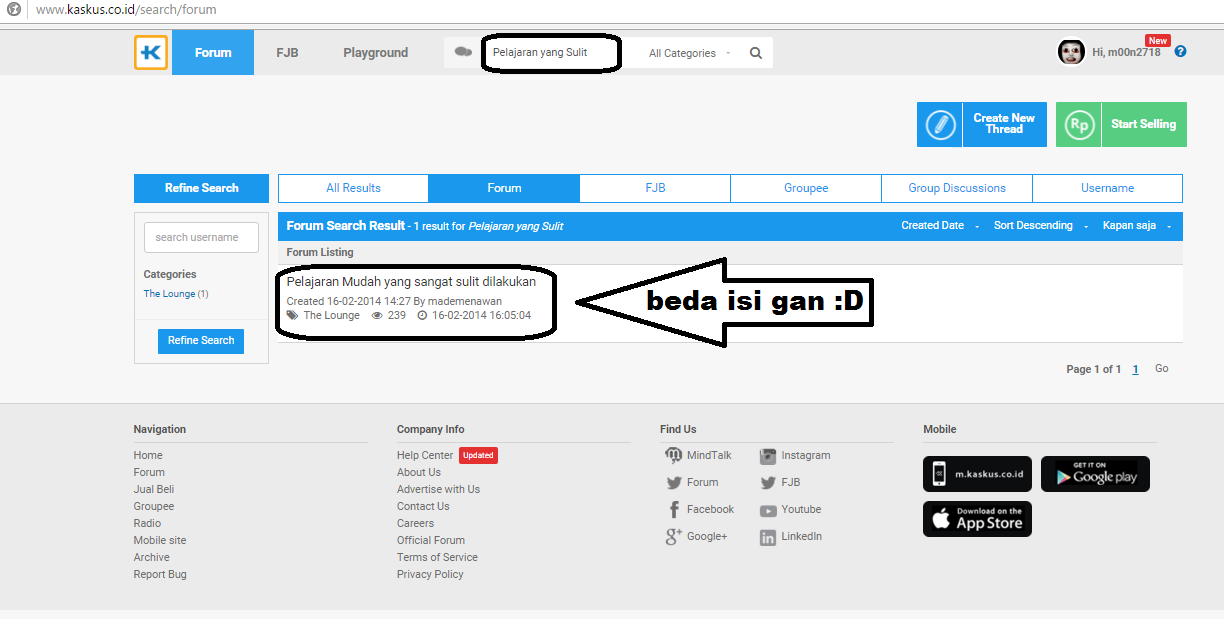Screen dimensions: 1224x619
Task: Open Privacy Policy footer link
Action: (430, 575)
